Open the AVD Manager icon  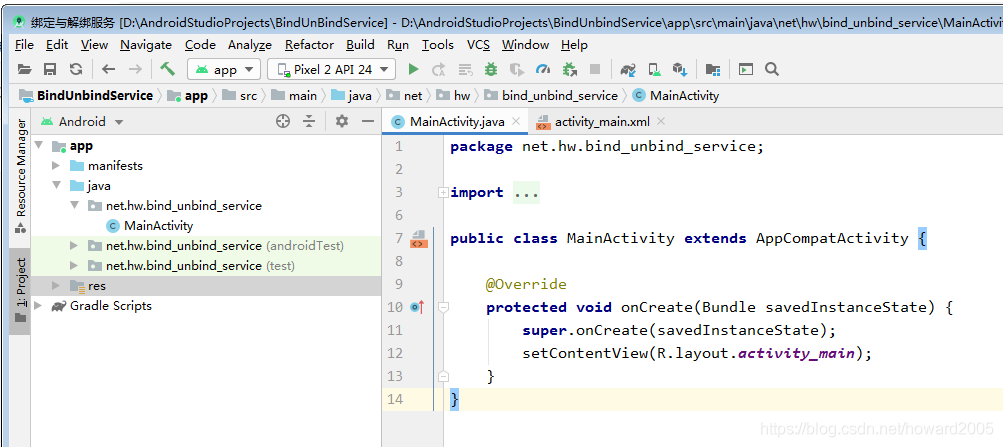click(x=654, y=69)
